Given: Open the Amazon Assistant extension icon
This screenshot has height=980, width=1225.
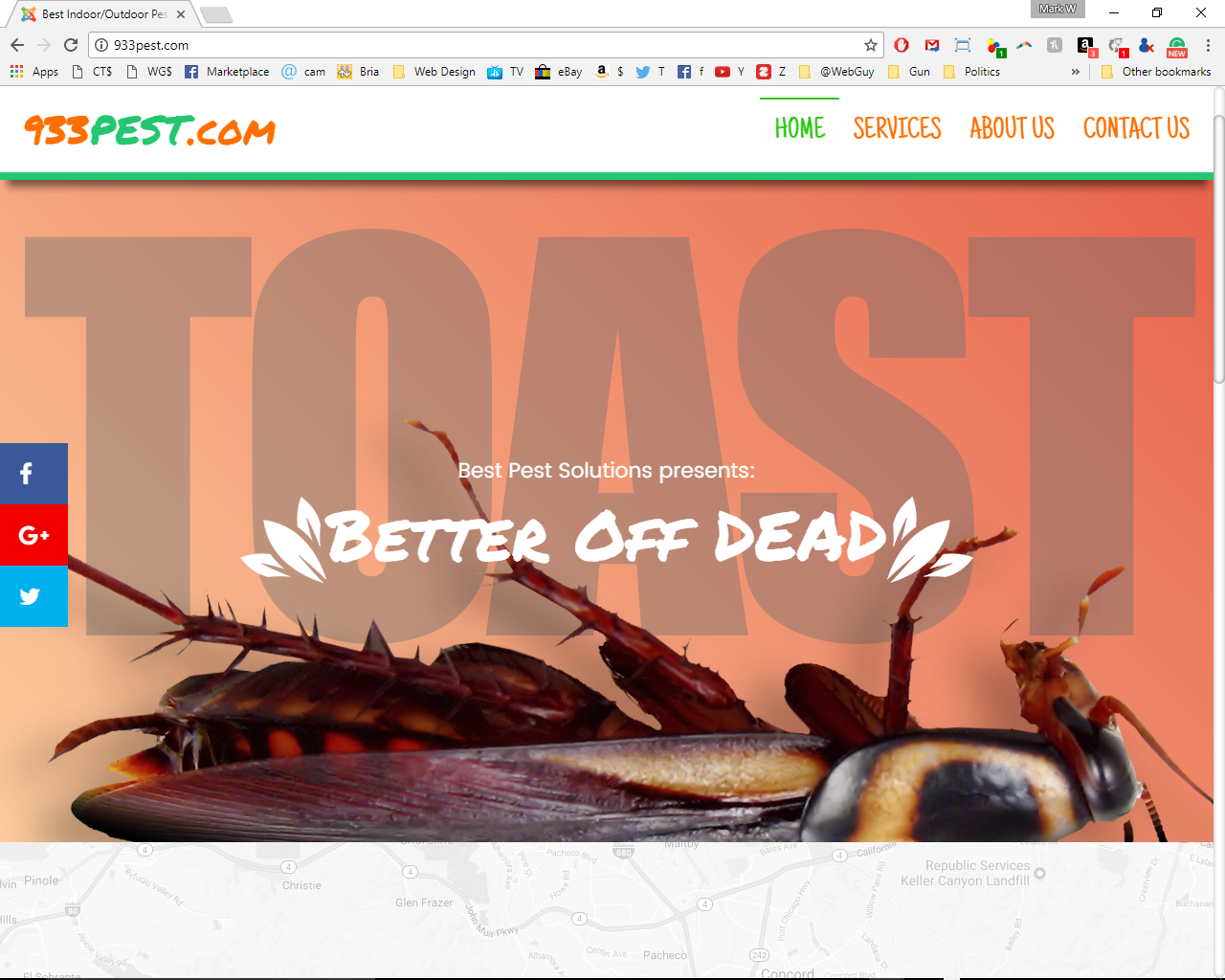Looking at the screenshot, I should pyautogui.click(x=1086, y=46).
